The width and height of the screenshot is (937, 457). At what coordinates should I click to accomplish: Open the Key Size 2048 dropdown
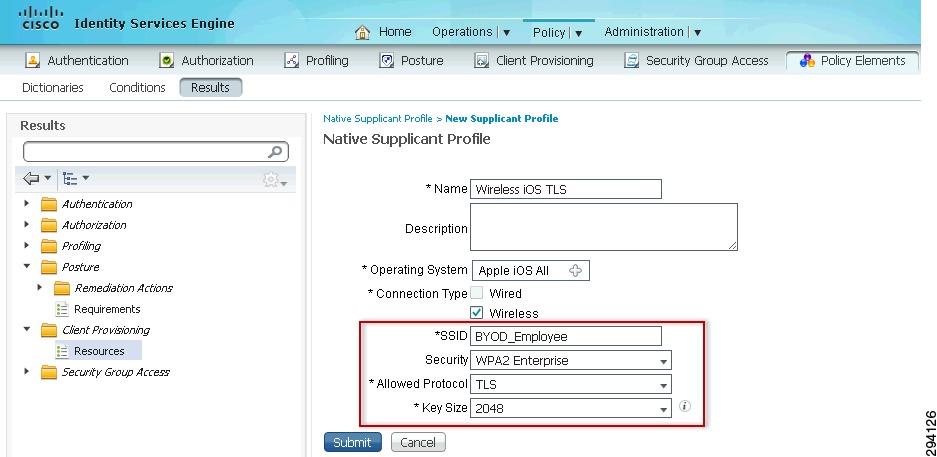point(571,408)
